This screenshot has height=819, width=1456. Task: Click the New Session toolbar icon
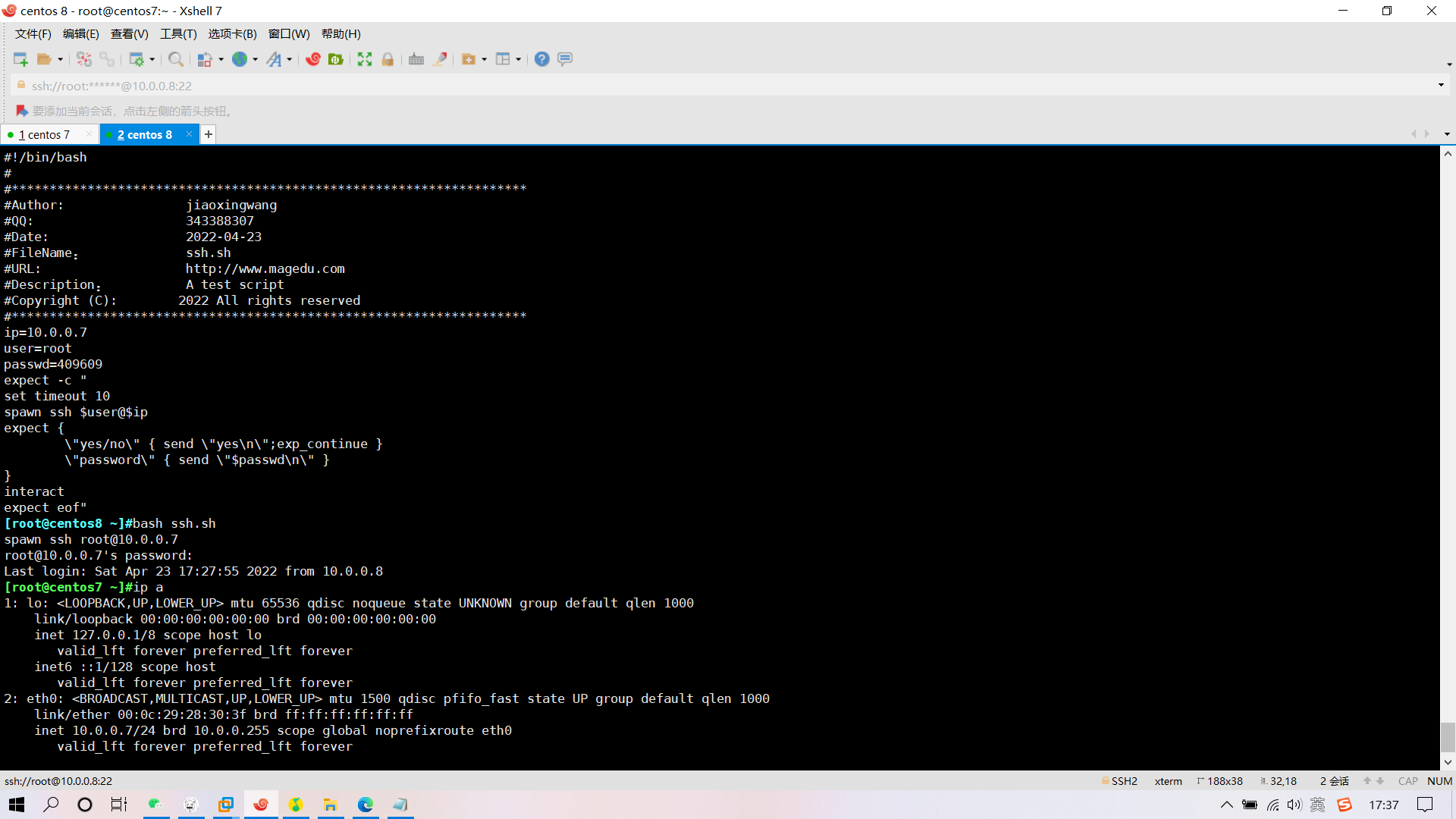pyautogui.click(x=20, y=59)
